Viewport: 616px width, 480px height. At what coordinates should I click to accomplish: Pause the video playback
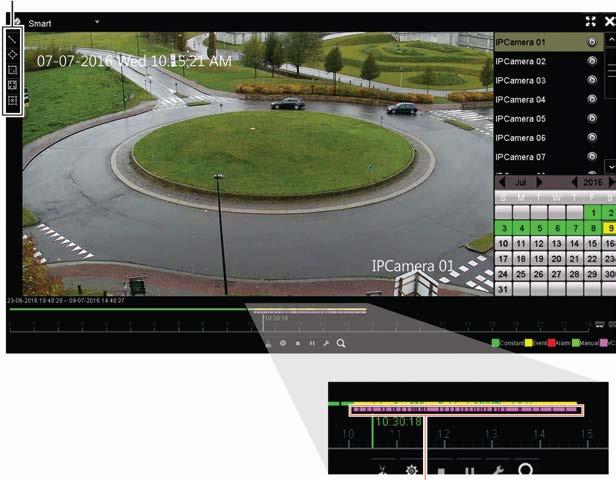(x=312, y=343)
